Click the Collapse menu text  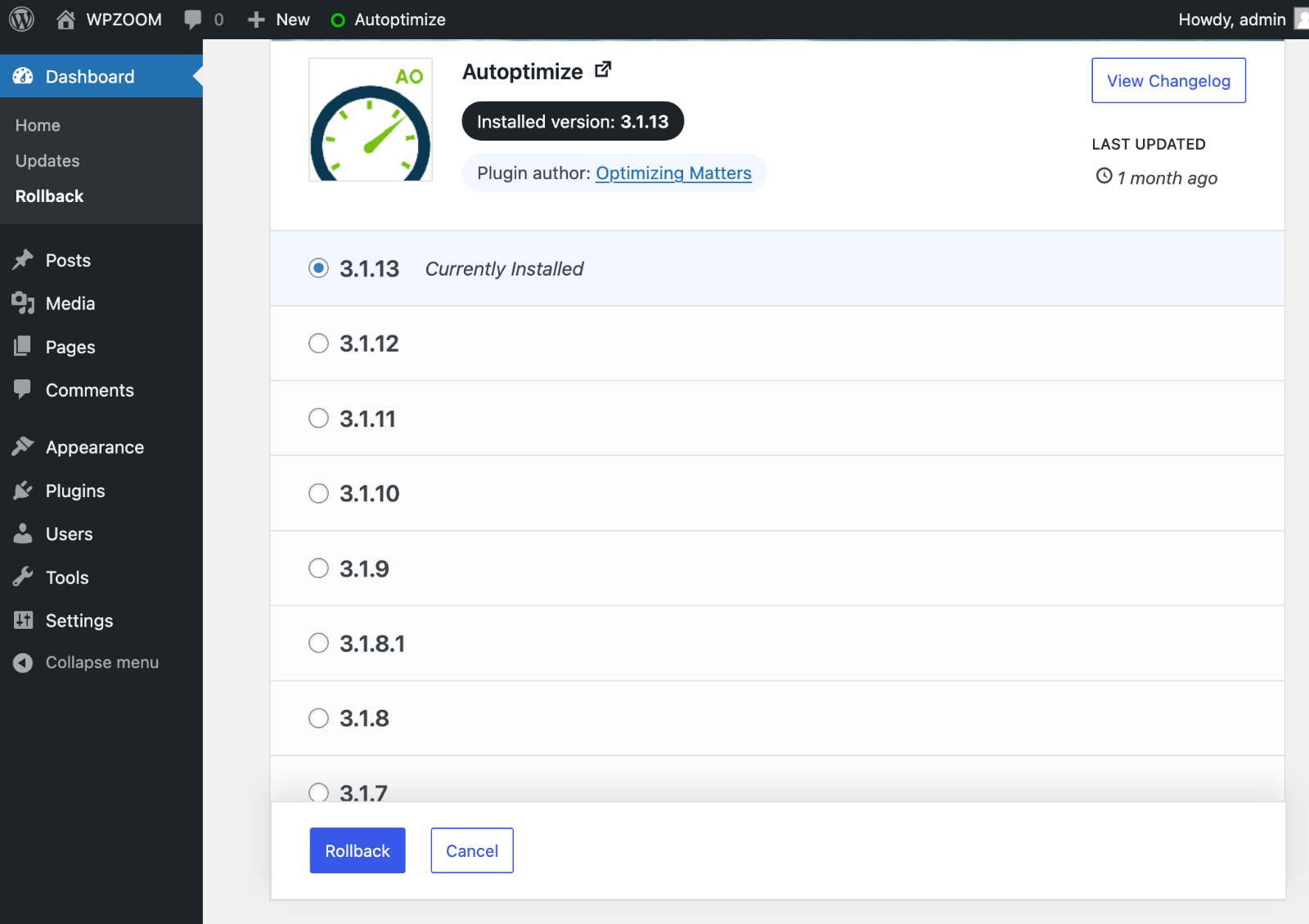click(102, 662)
